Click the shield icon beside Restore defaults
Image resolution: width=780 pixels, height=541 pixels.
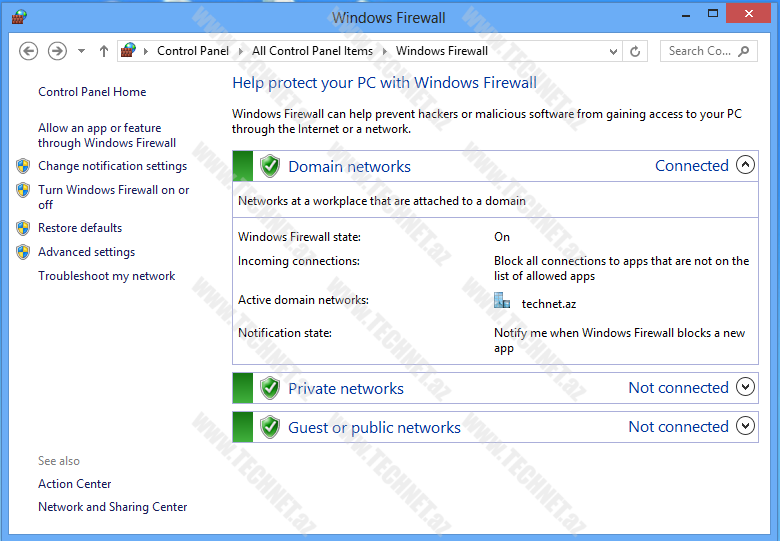pos(23,228)
